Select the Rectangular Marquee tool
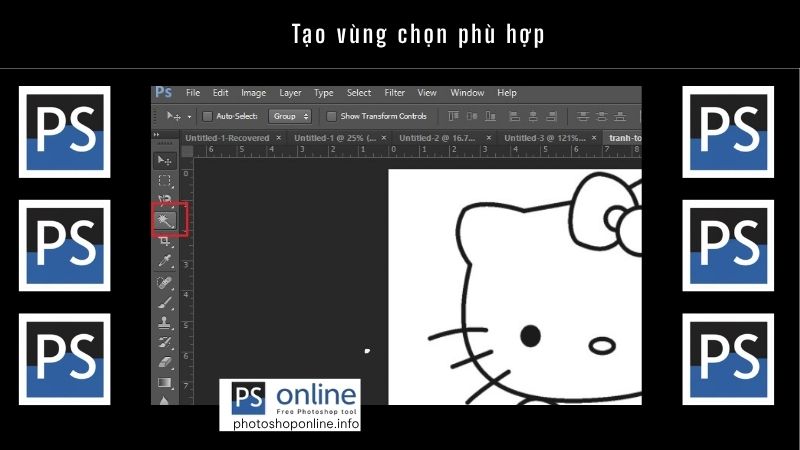 [x=164, y=181]
